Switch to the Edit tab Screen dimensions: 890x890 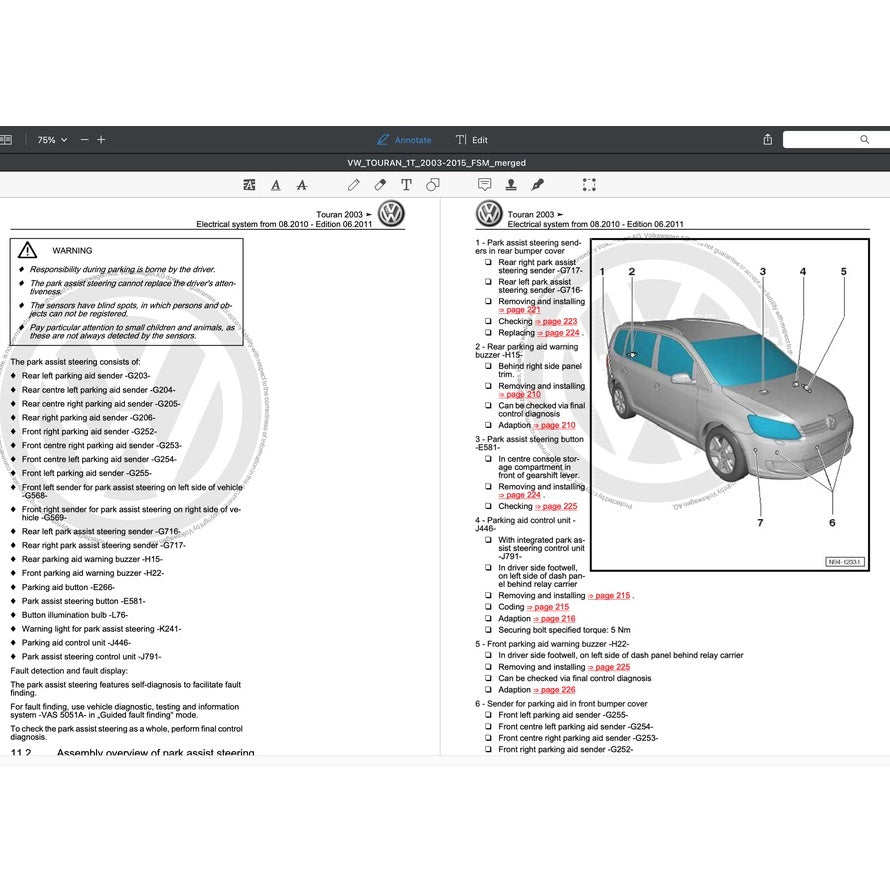pyautogui.click(x=472, y=140)
